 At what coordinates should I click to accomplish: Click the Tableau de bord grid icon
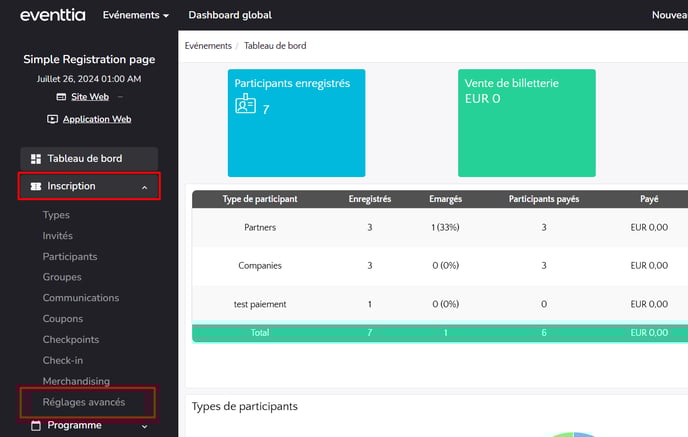tap(36, 159)
